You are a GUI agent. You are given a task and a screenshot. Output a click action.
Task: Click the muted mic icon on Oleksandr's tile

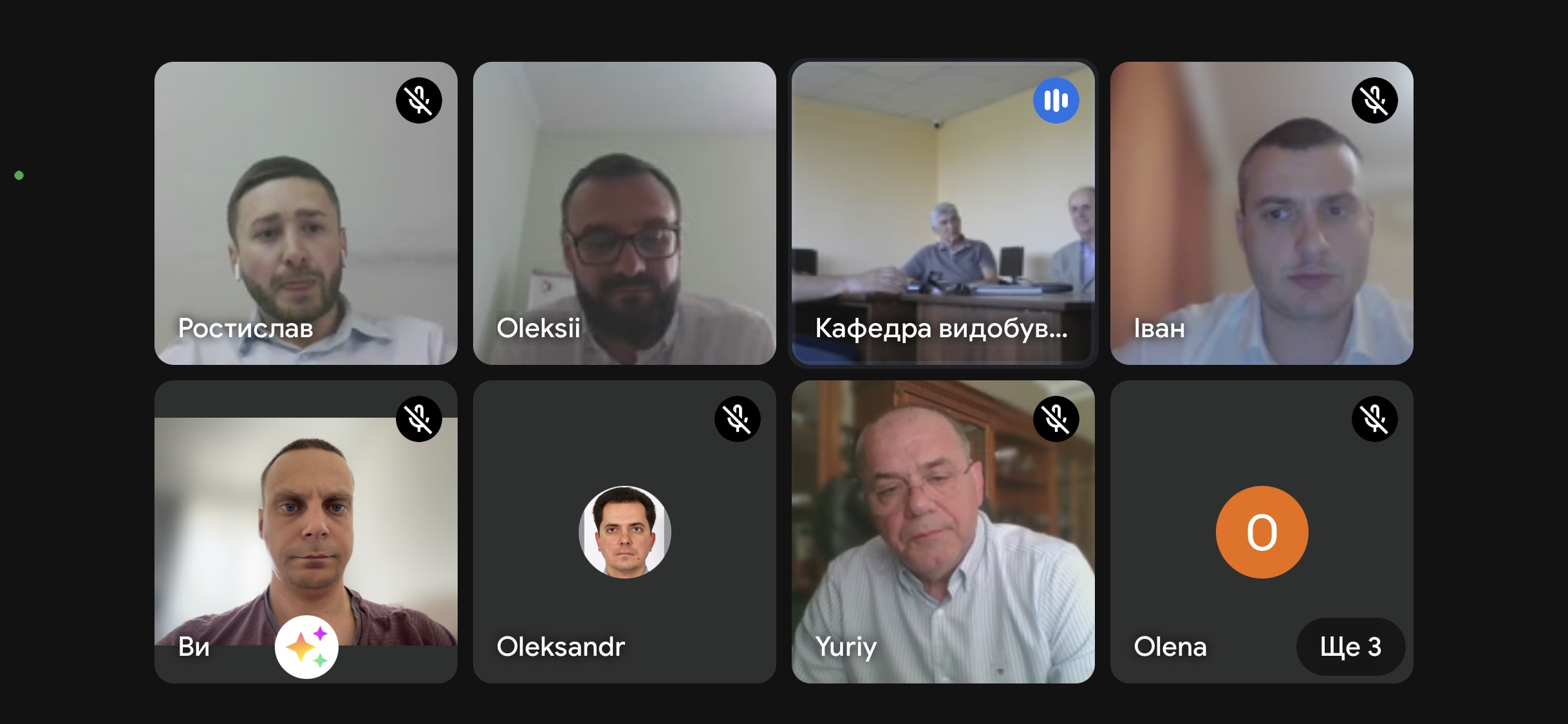click(738, 419)
